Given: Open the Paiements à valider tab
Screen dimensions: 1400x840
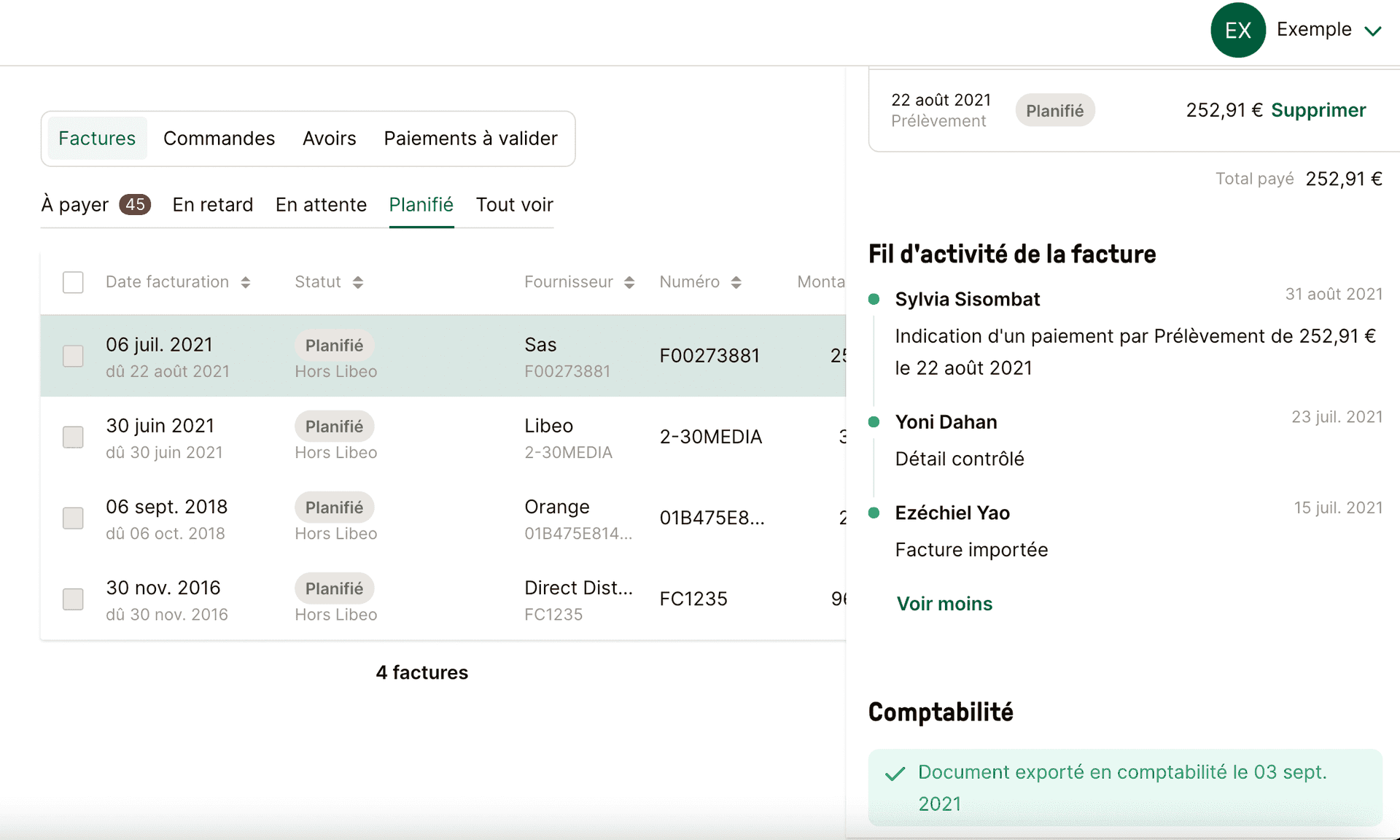Looking at the screenshot, I should tap(470, 139).
